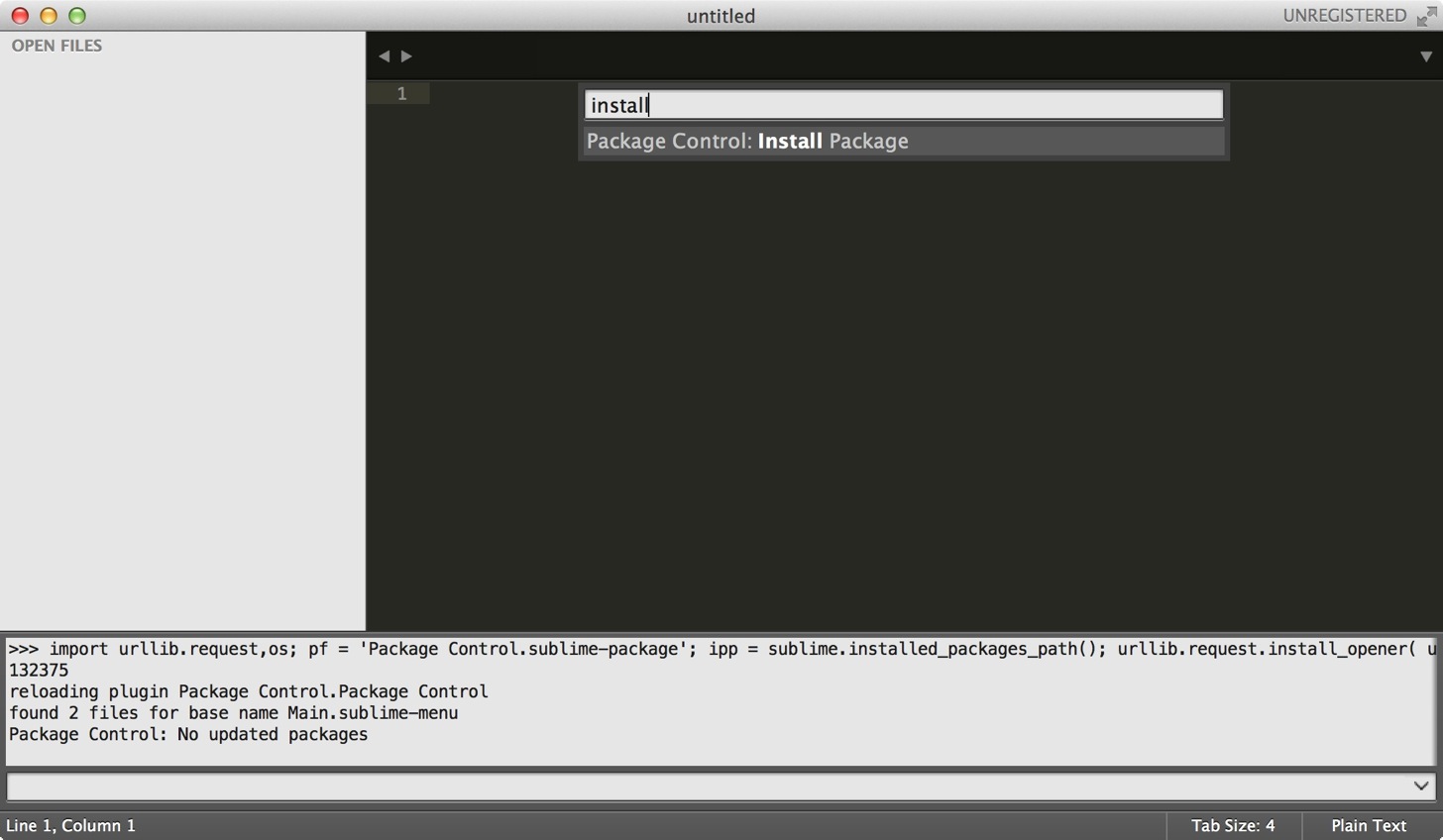Click the "reloading plugin Package Control" console line
Screen dimensions: 1443x840
click(249, 691)
